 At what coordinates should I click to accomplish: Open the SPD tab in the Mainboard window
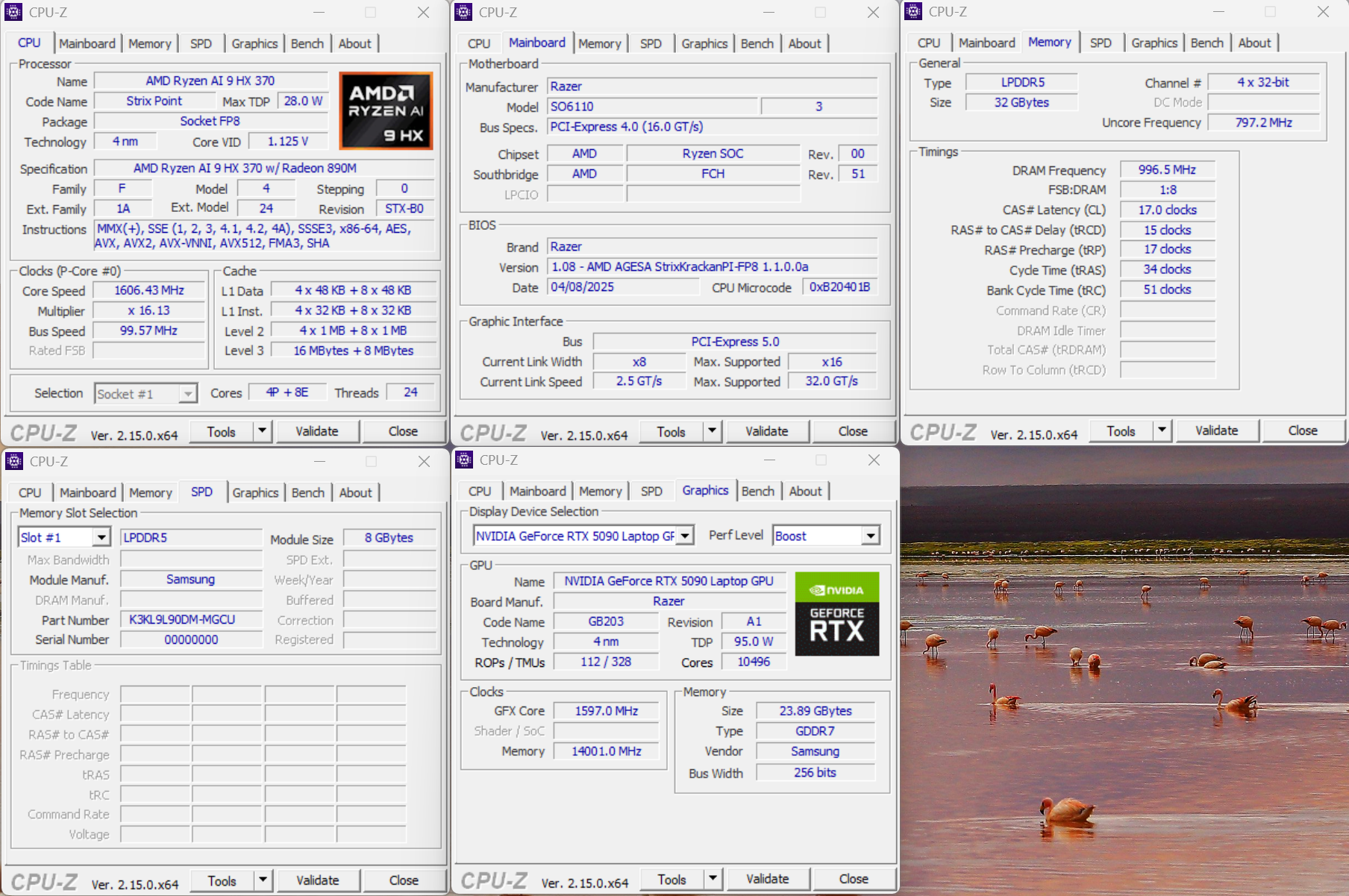(651, 43)
